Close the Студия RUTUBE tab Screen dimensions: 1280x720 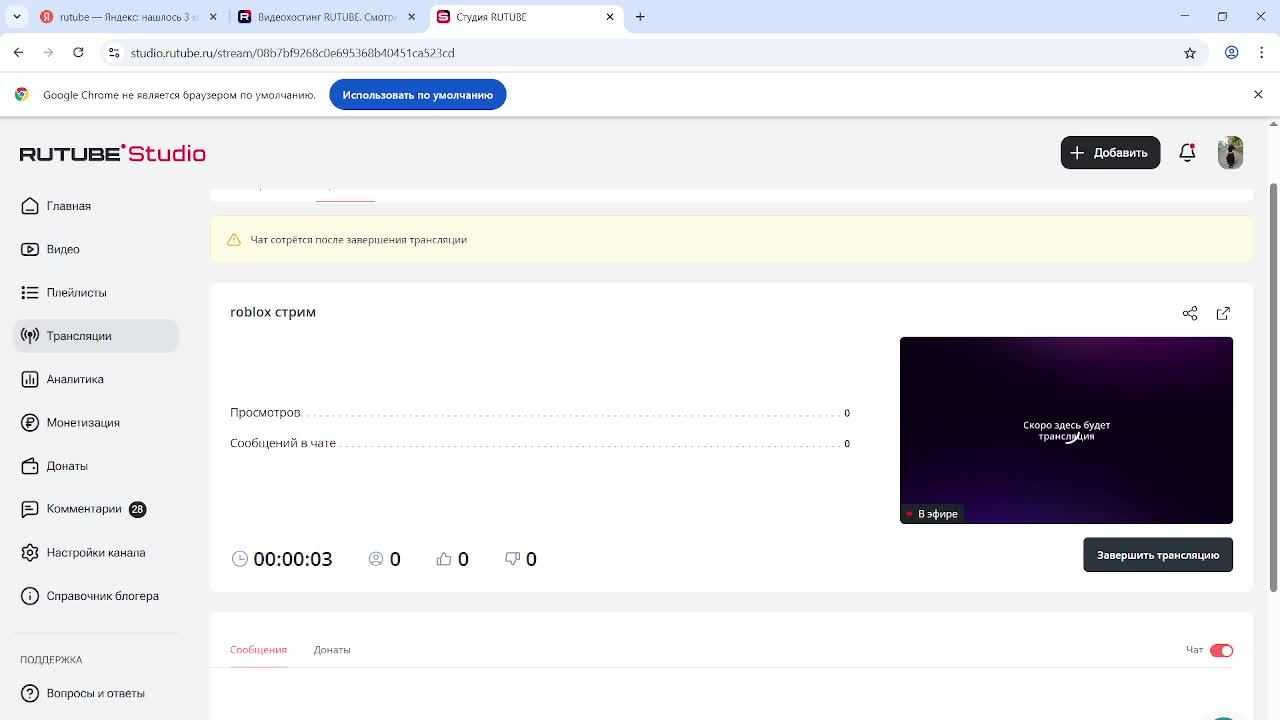610,17
